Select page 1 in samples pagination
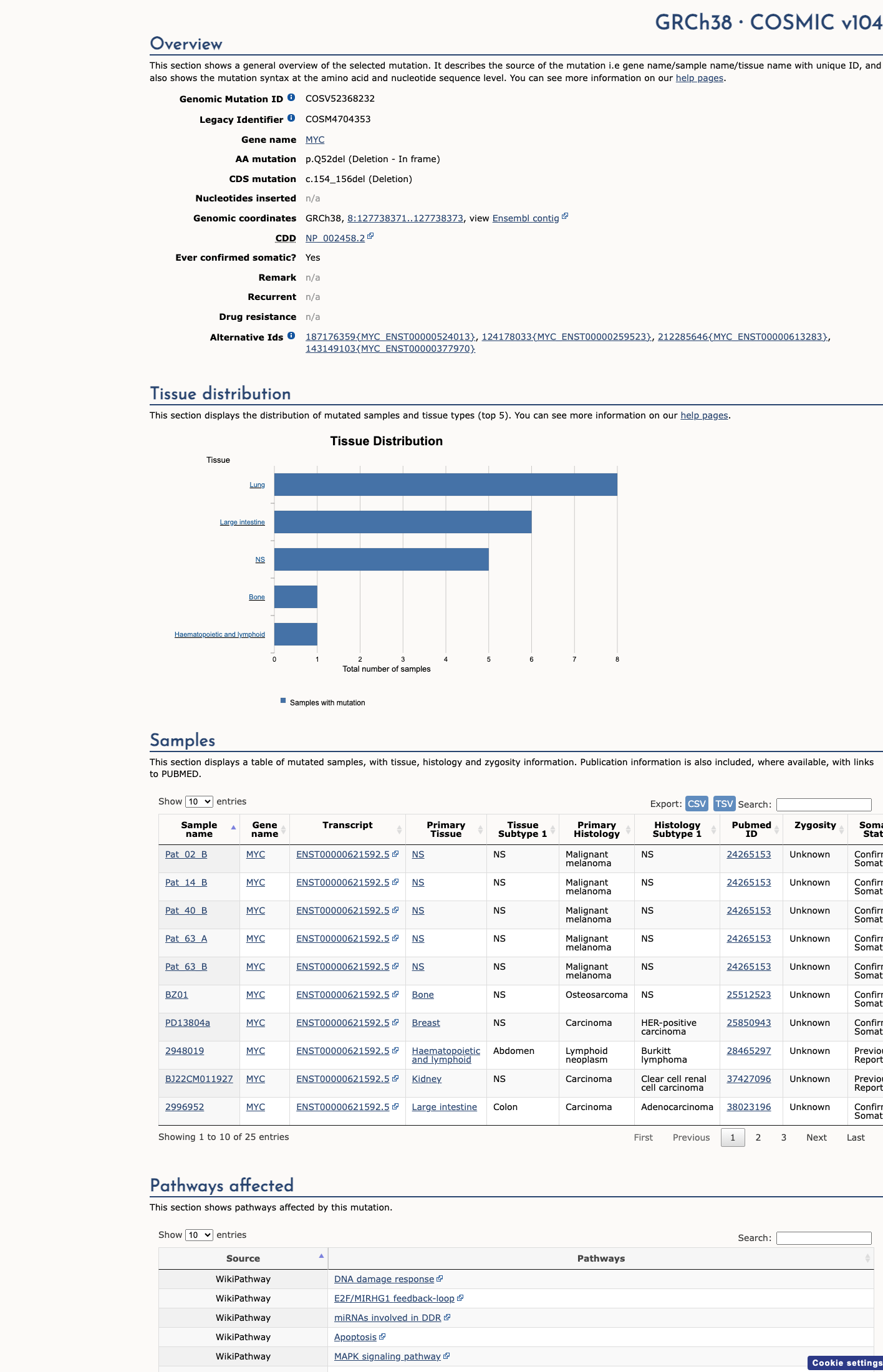Viewport: 883px width, 1372px height. [733, 1138]
